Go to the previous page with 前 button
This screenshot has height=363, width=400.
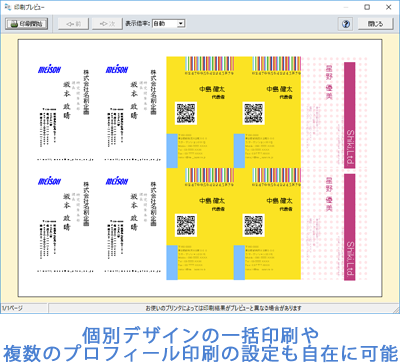click(x=73, y=24)
